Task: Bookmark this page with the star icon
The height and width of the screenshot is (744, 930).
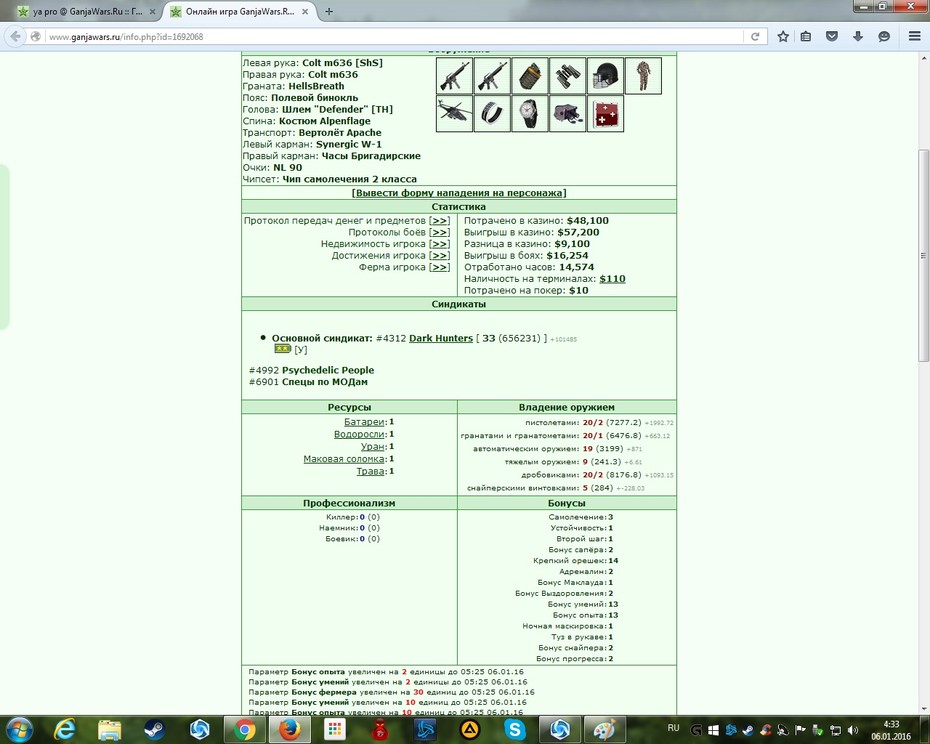Action: (783, 36)
